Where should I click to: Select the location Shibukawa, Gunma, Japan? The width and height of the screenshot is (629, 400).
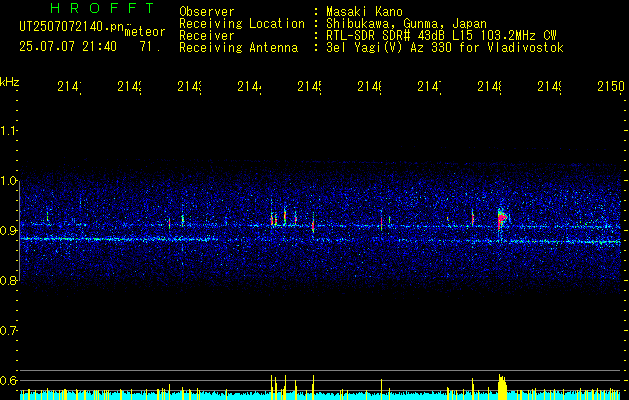pyautogui.click(x=406, y=24)
